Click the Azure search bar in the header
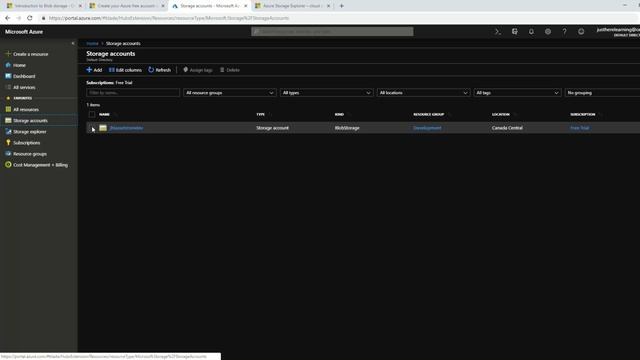Screen dimensions: 640x360 [x=332, y=31]
